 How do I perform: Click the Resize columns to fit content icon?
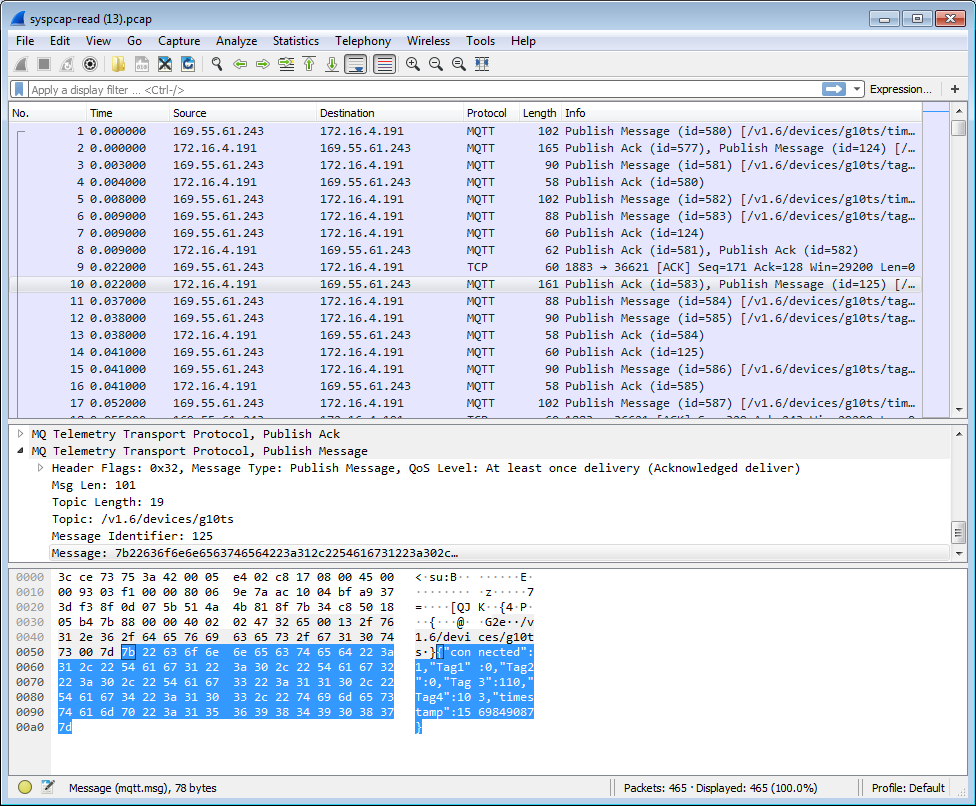pyautogui.click(x=482, y=64)
